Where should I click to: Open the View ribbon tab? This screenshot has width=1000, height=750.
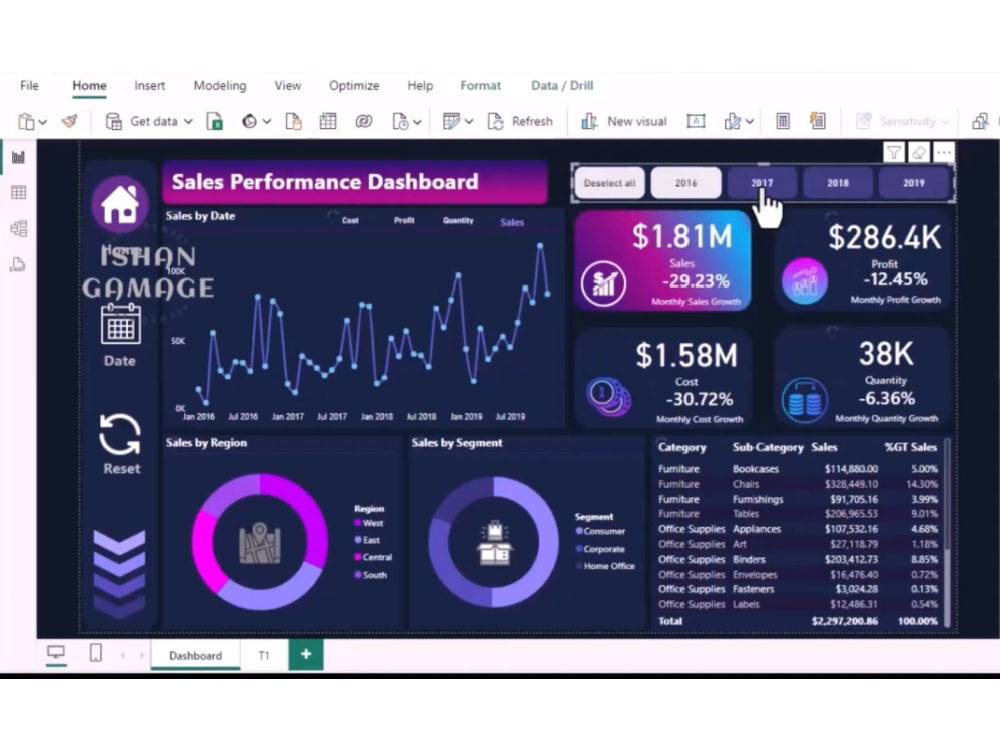(x=288, y=85)
